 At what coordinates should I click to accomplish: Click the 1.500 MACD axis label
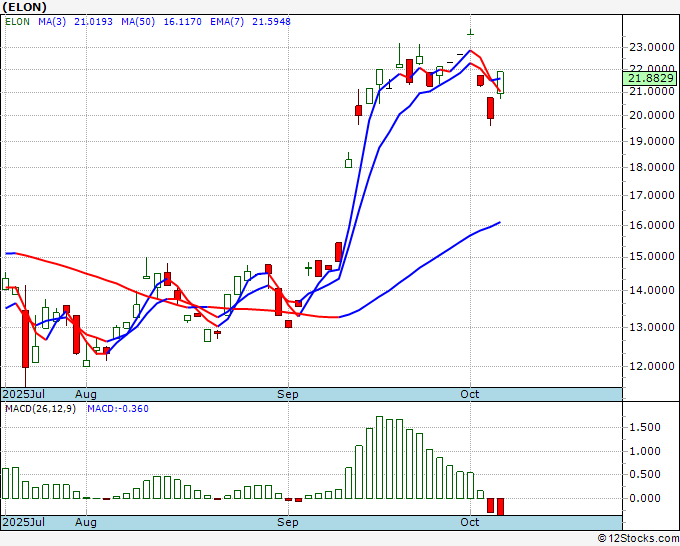pos(645,428)
